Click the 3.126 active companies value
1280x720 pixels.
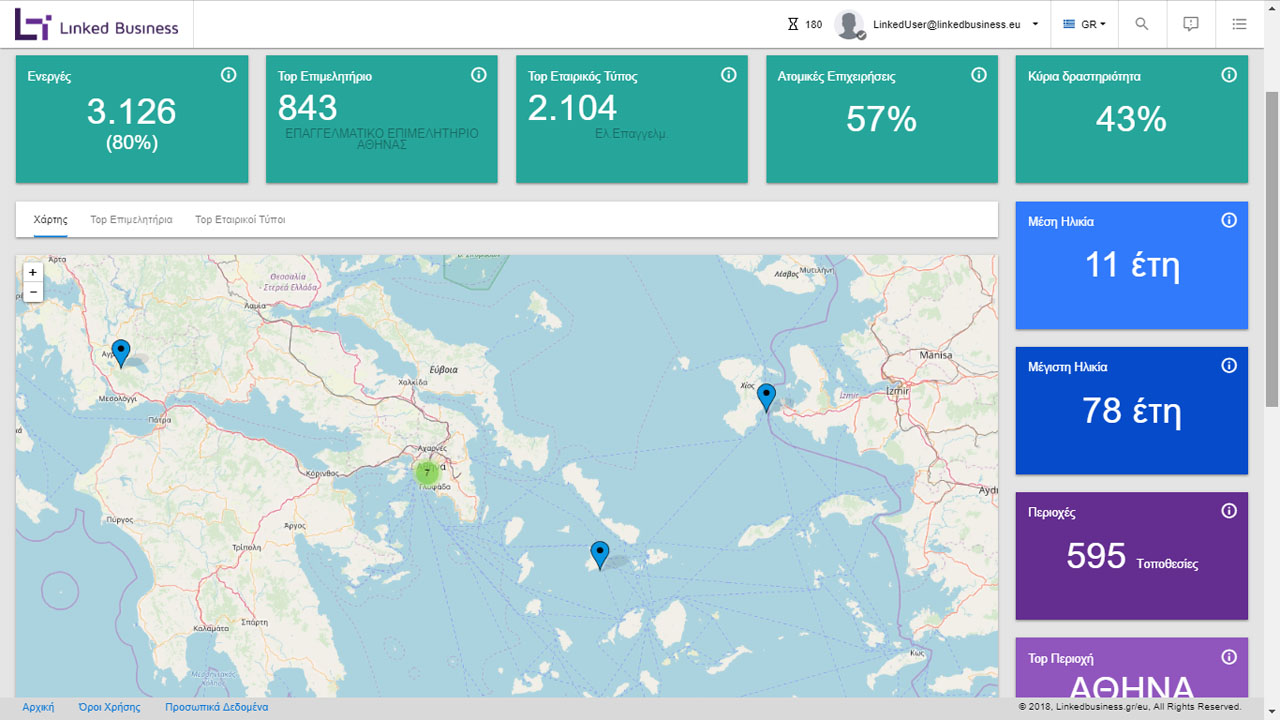click(x=131, y=111)
